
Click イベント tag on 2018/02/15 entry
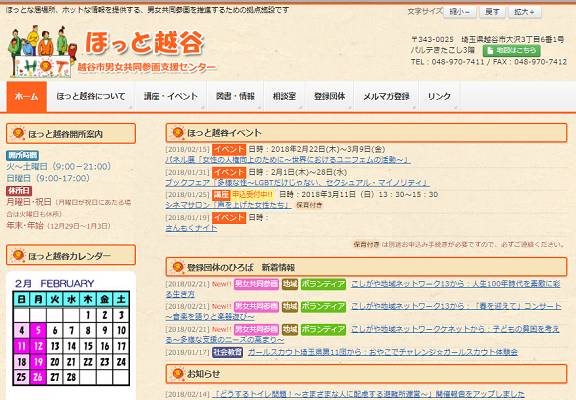point(229,149)
